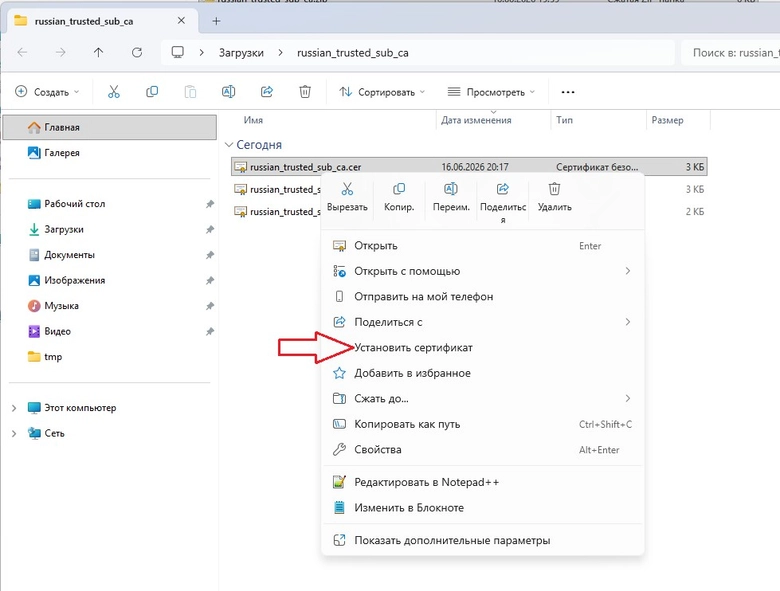Select Установить сертификат in the context menu

click(x=483, y=348)
